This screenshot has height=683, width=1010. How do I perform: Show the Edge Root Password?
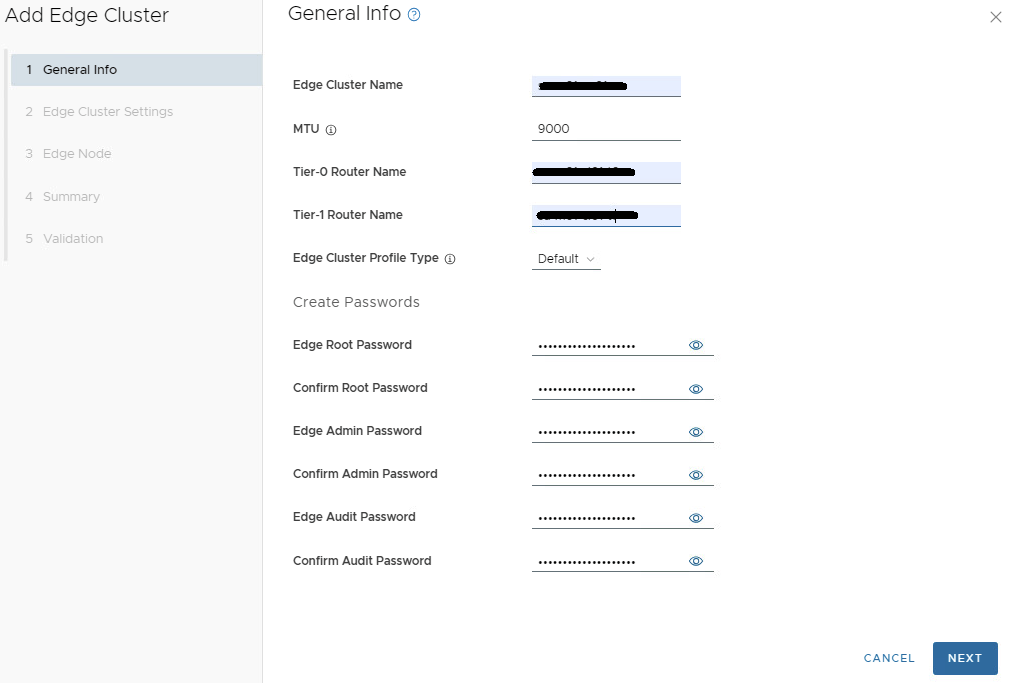pyautogui.click(x=696, y=345)
